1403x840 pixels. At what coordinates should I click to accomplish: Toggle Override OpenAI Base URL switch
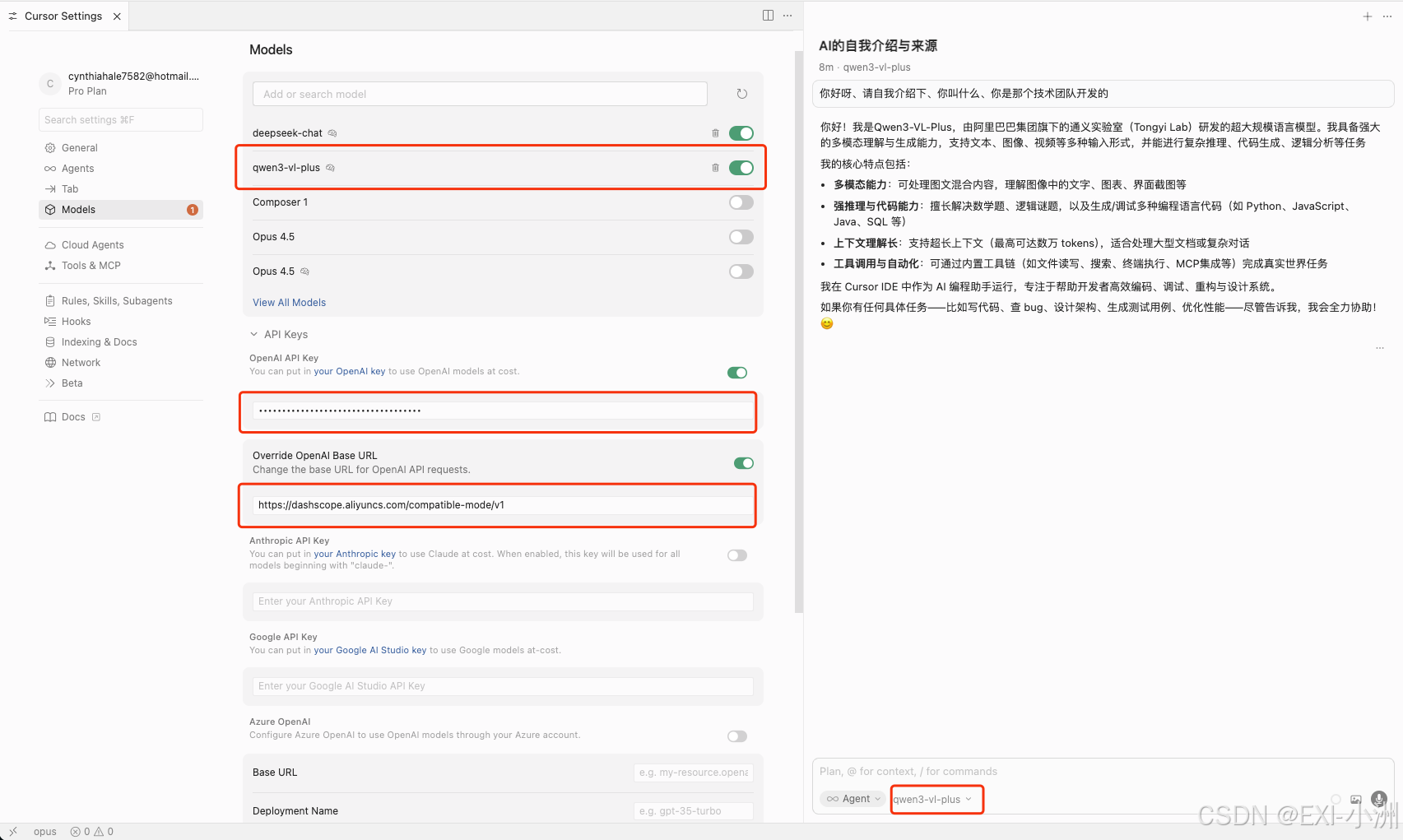click(744, 463)
